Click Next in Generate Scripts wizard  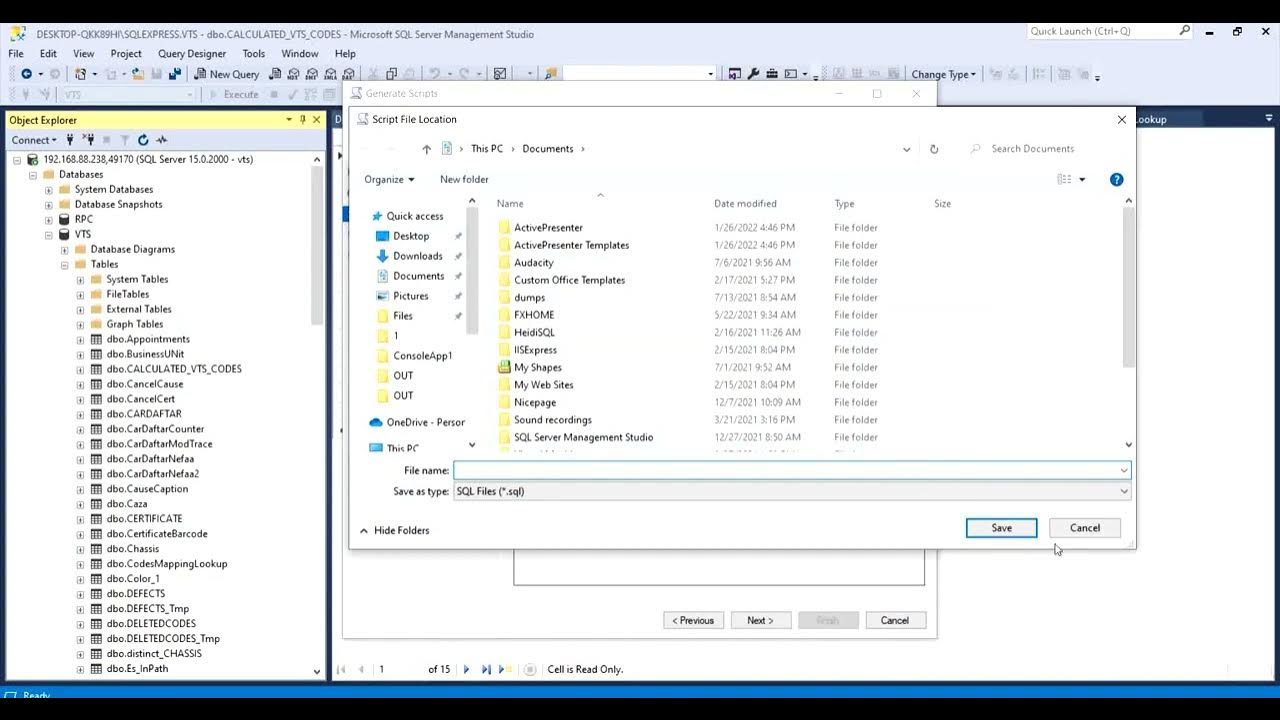tap(760, 620)
